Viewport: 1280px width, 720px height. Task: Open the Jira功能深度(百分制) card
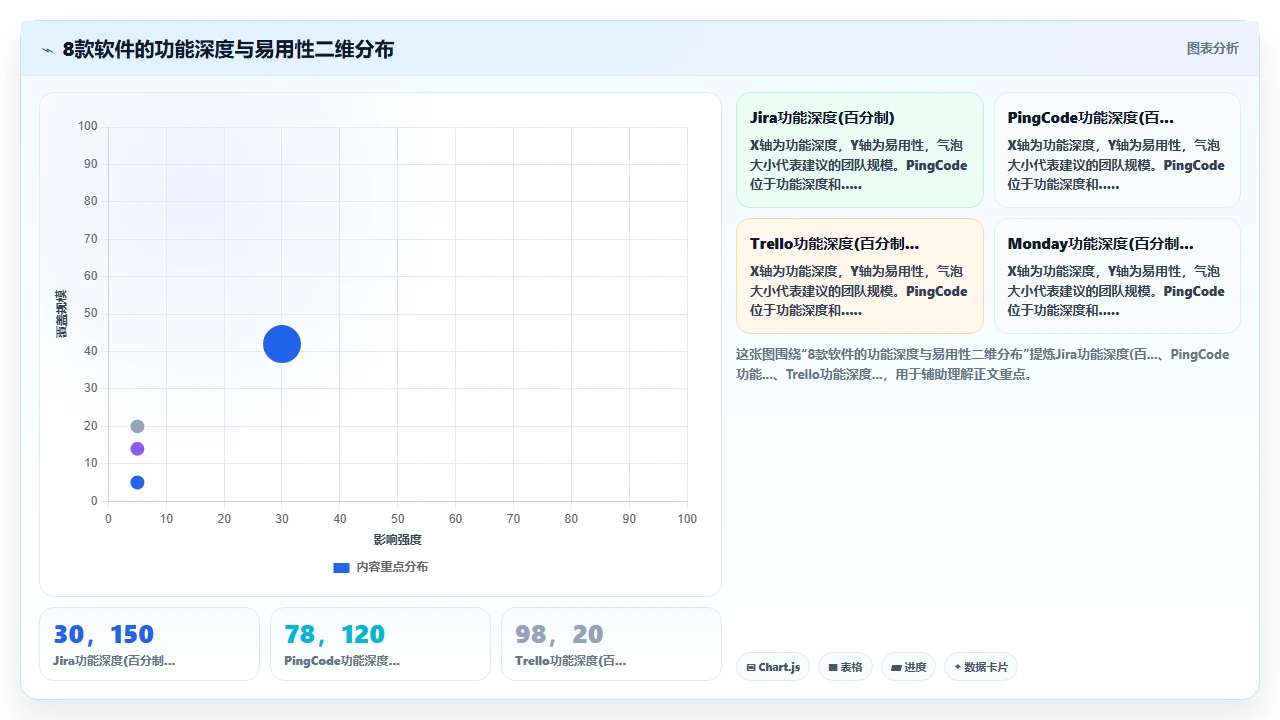click(x=860, y=150)
